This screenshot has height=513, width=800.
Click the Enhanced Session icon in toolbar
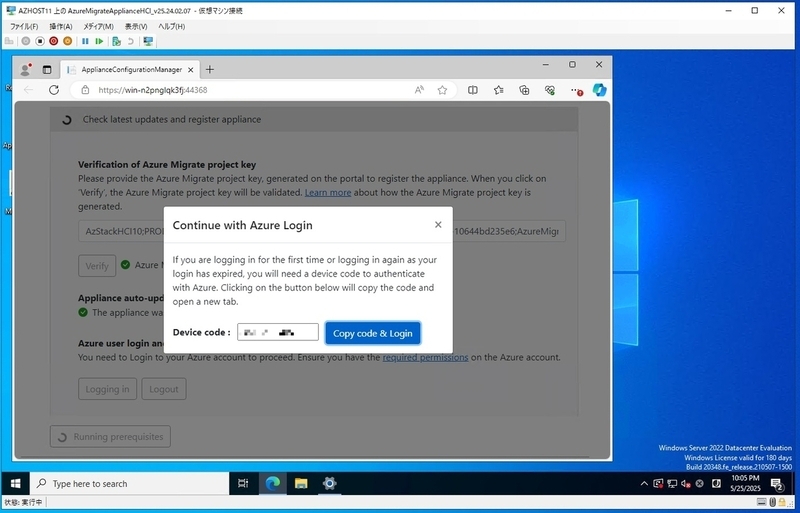148,41
